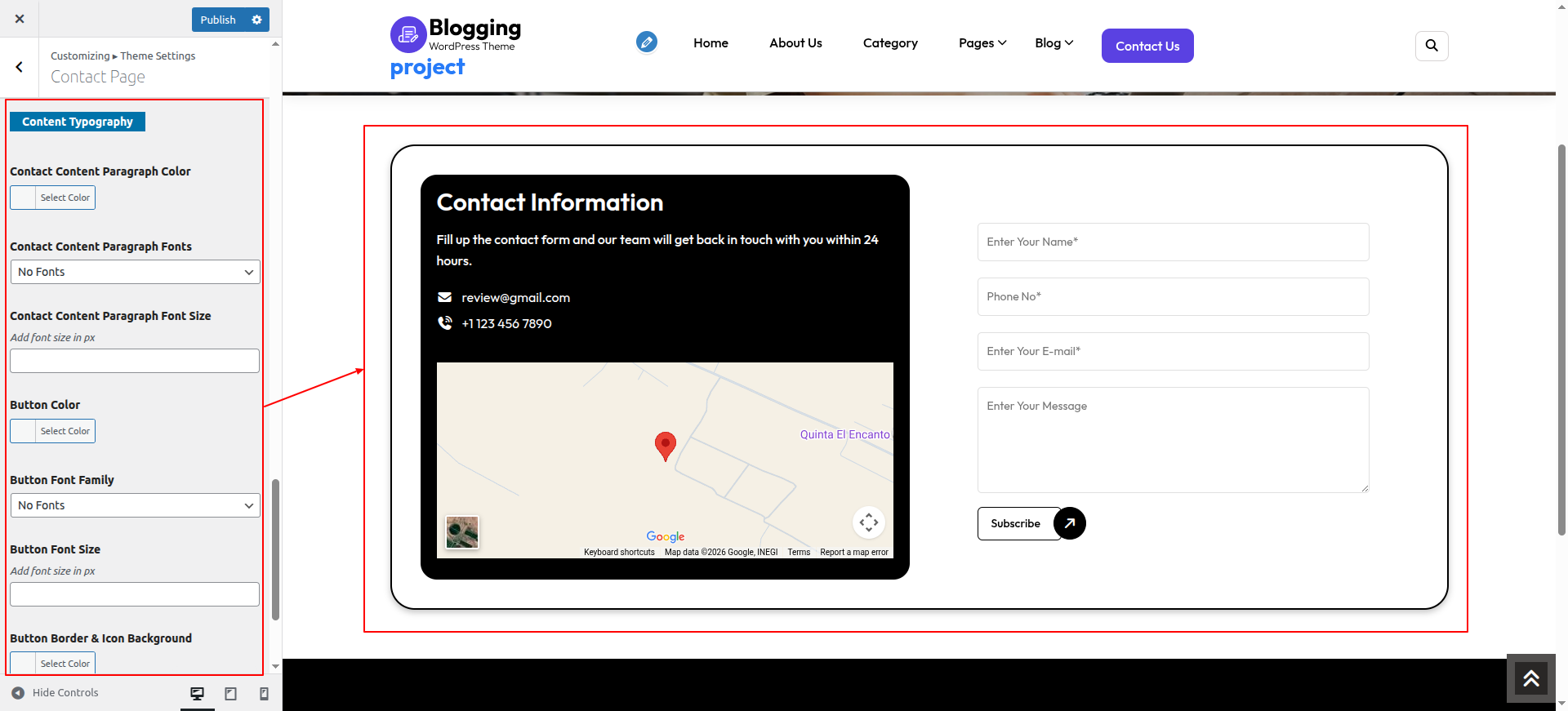Expand the Pages menu in navigation
This screenshot has width=1568, height=711.
coord(982,42)
